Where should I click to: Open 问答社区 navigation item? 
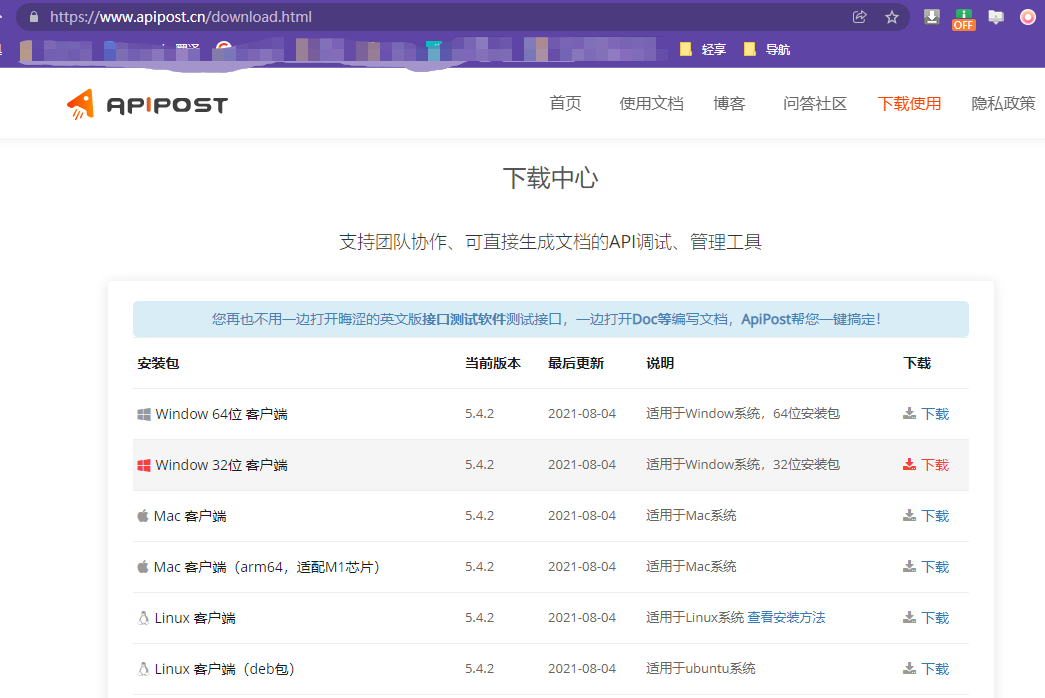(x=814, y=103)
